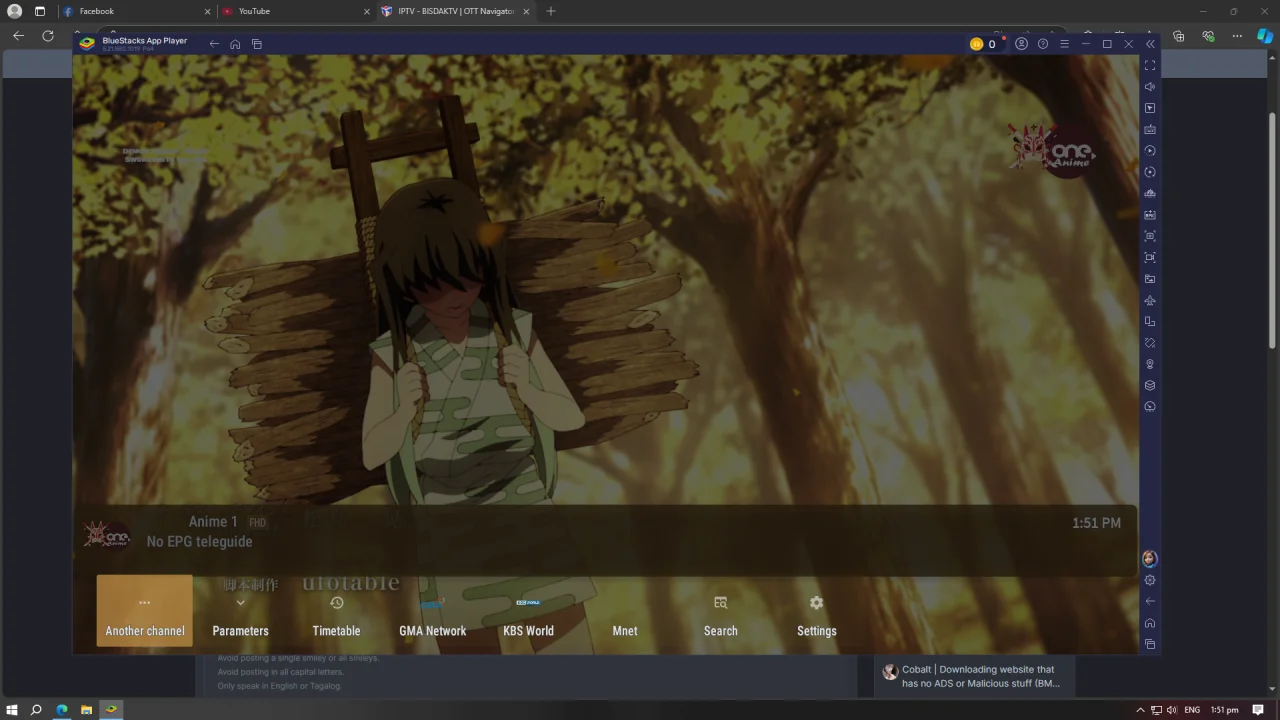This screenshot has height=720, width=1280.
Task: Click the BlueStacks back arrow in title bar
Action: (x=214, y=44)
